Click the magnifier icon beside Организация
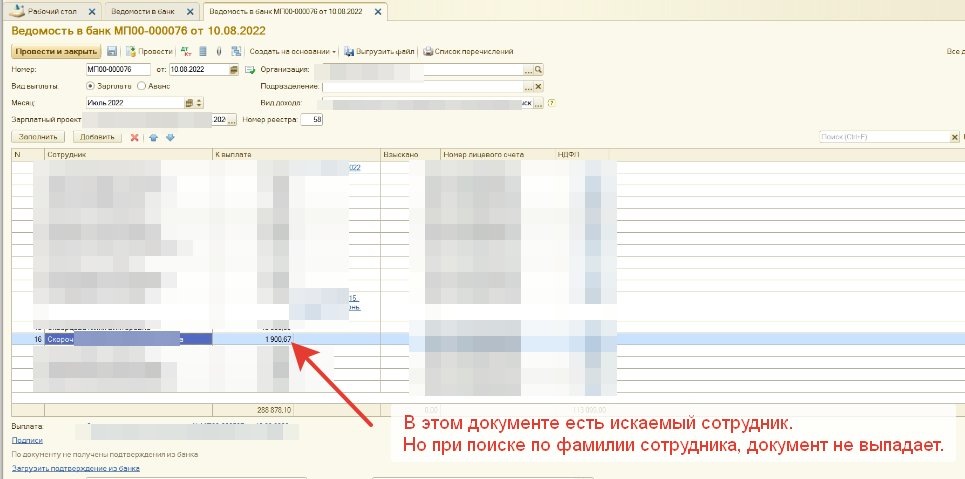 pos(538,70)
